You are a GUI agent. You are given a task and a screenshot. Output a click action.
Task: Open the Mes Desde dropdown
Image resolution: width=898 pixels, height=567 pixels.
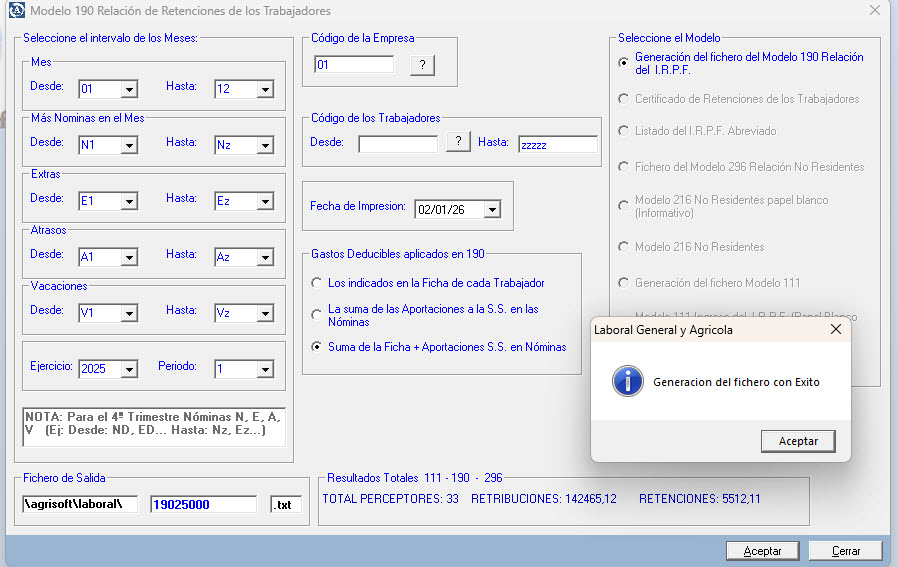point(129,90)
